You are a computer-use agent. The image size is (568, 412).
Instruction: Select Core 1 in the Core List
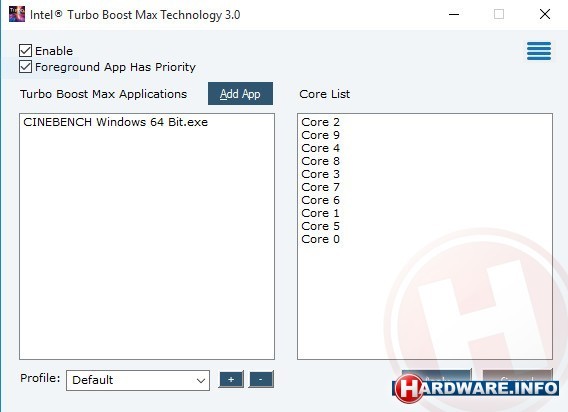click(321, 213)
